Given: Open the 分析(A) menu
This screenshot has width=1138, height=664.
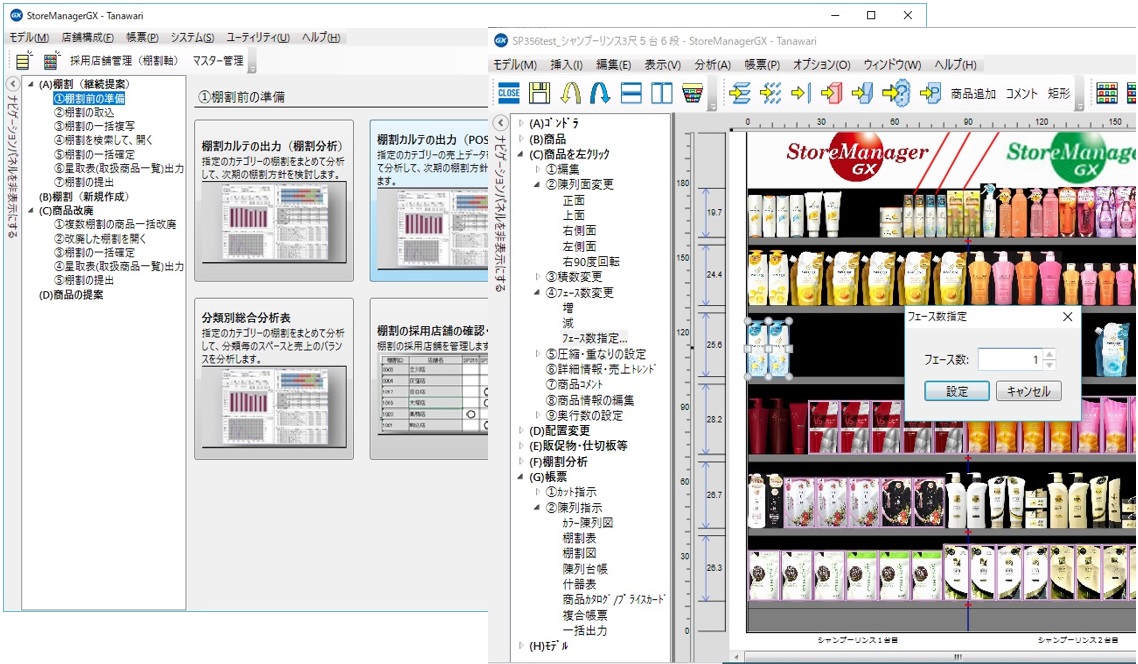Looking at the screenshot, I should click(711, 65).
